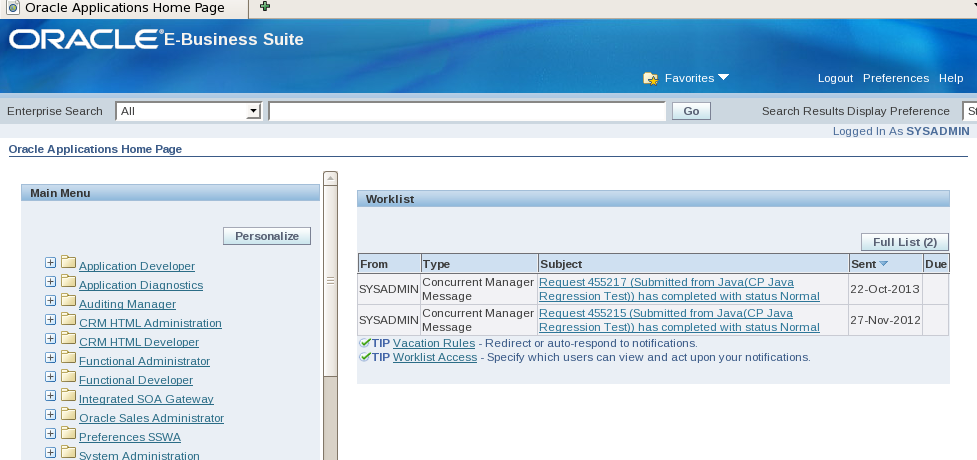
Task: Expand Application Developer menu node
Action: [x=50, y=262]
